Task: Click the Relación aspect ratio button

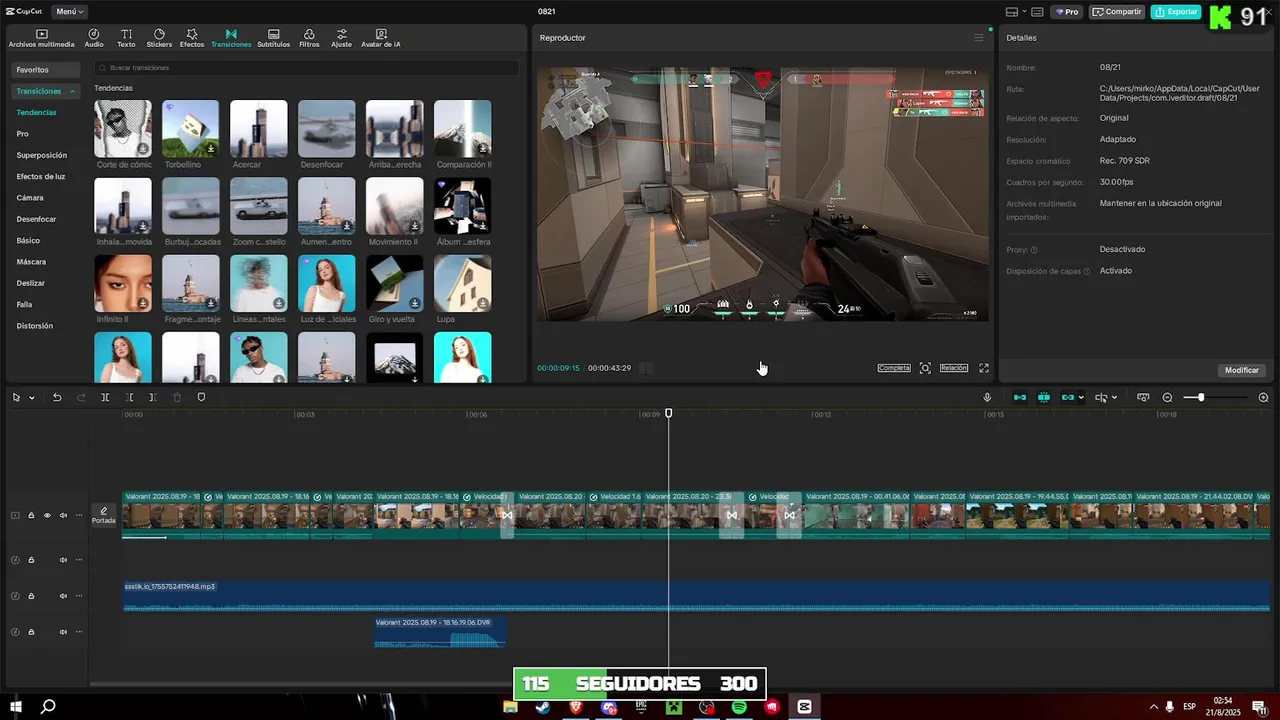Action: pos(954,368)
